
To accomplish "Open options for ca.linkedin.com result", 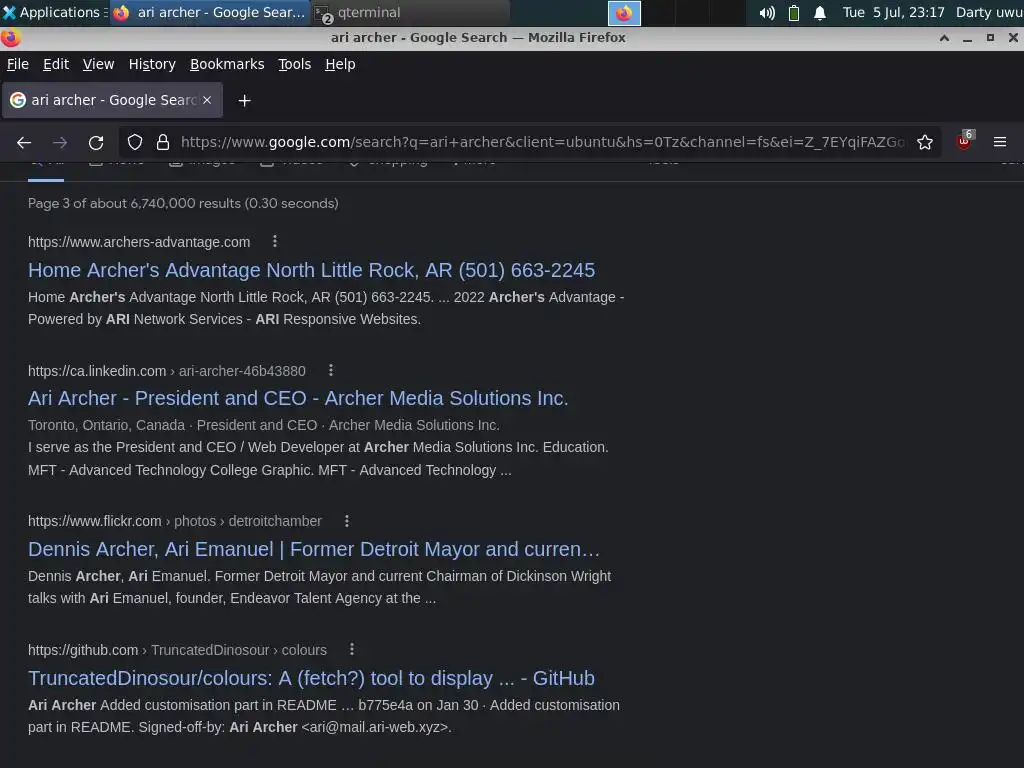I will click(331, 370).
